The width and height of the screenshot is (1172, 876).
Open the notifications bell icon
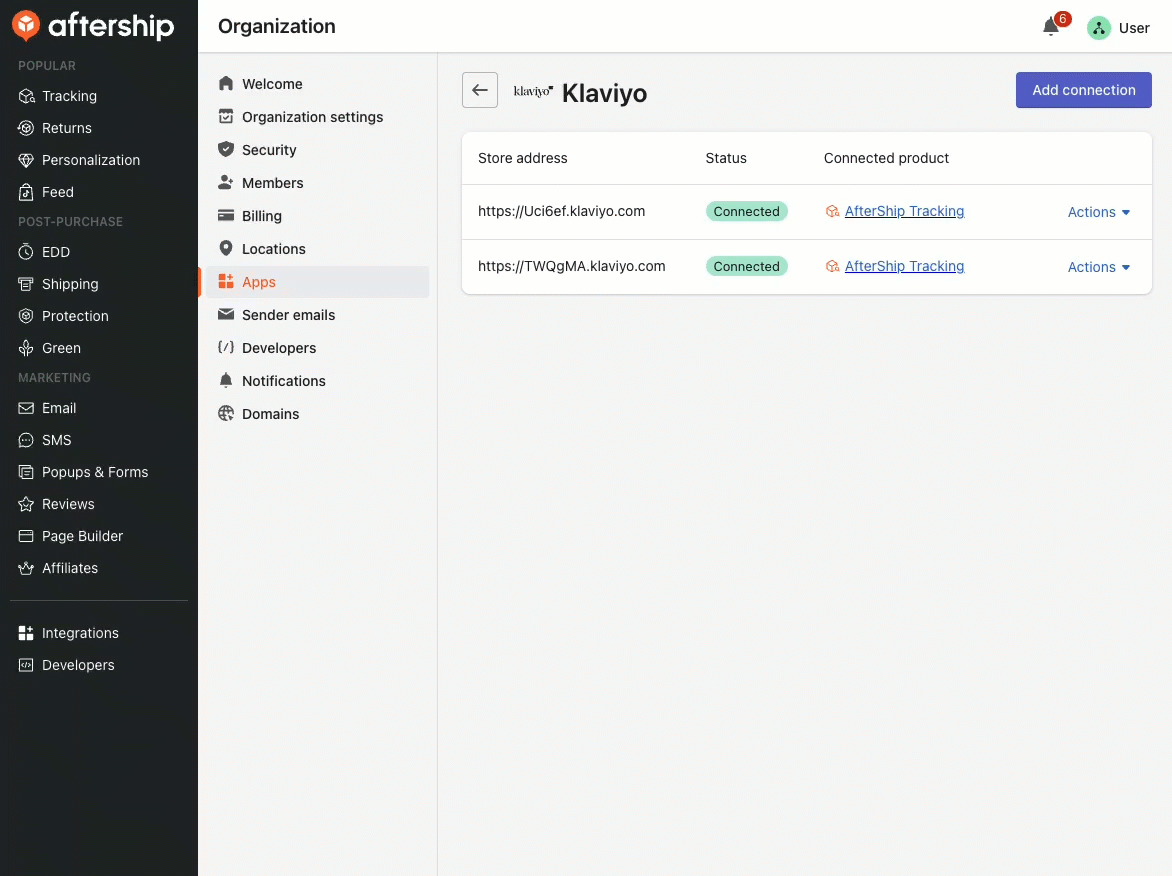1051,28
